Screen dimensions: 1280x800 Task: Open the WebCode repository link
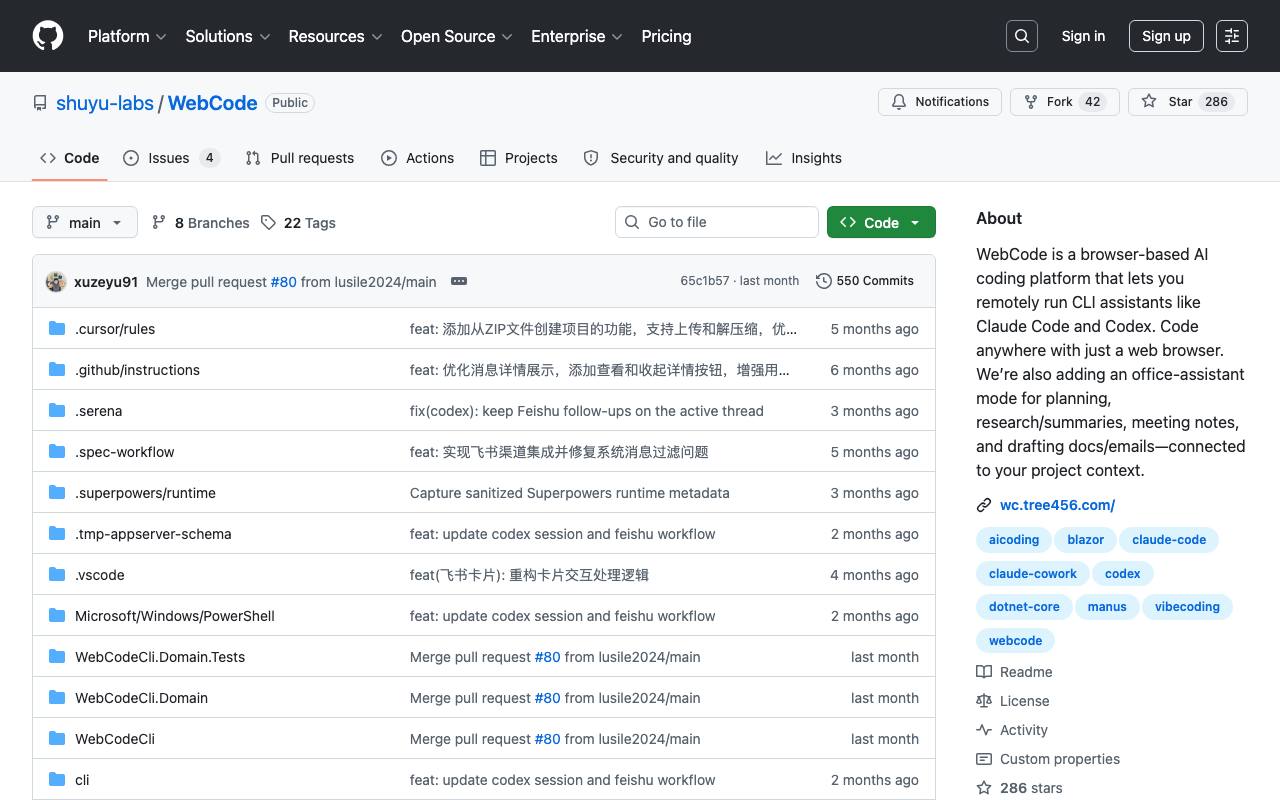coord(212,103)
